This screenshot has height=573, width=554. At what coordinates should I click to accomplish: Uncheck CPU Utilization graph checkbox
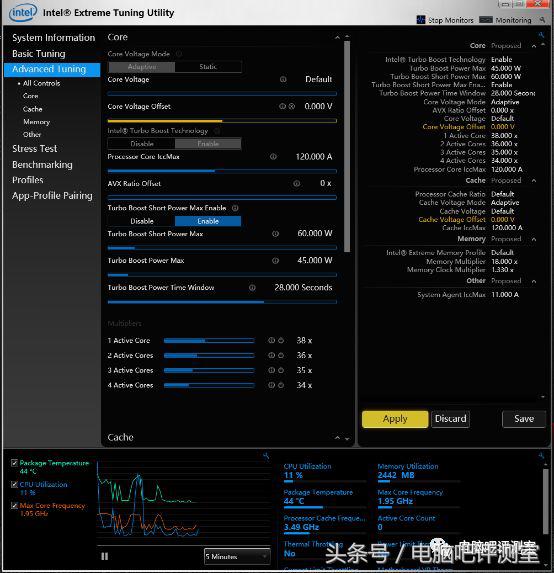click(14, 485)
